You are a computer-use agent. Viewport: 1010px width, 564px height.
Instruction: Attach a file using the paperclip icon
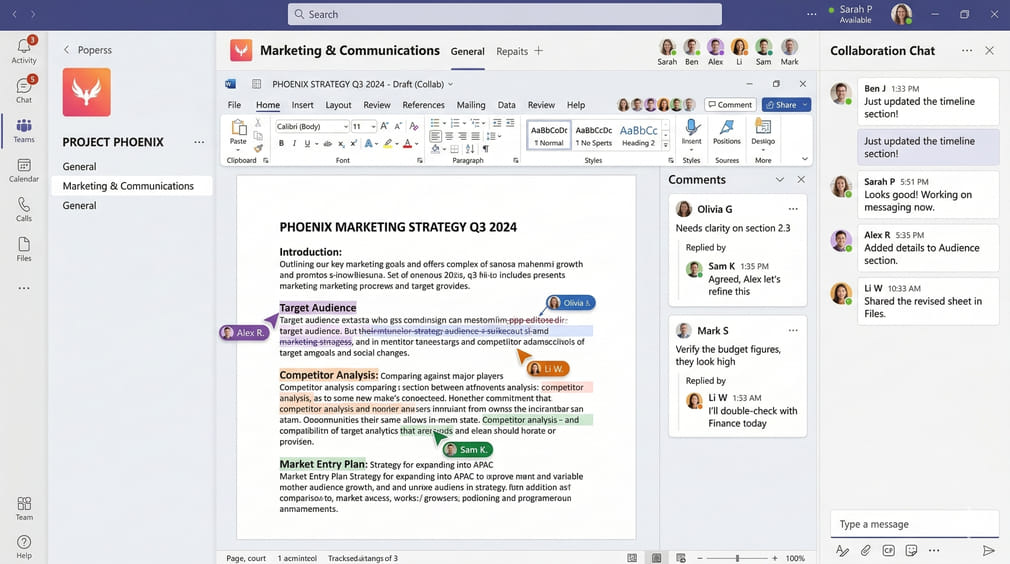(x=865, y=550)
